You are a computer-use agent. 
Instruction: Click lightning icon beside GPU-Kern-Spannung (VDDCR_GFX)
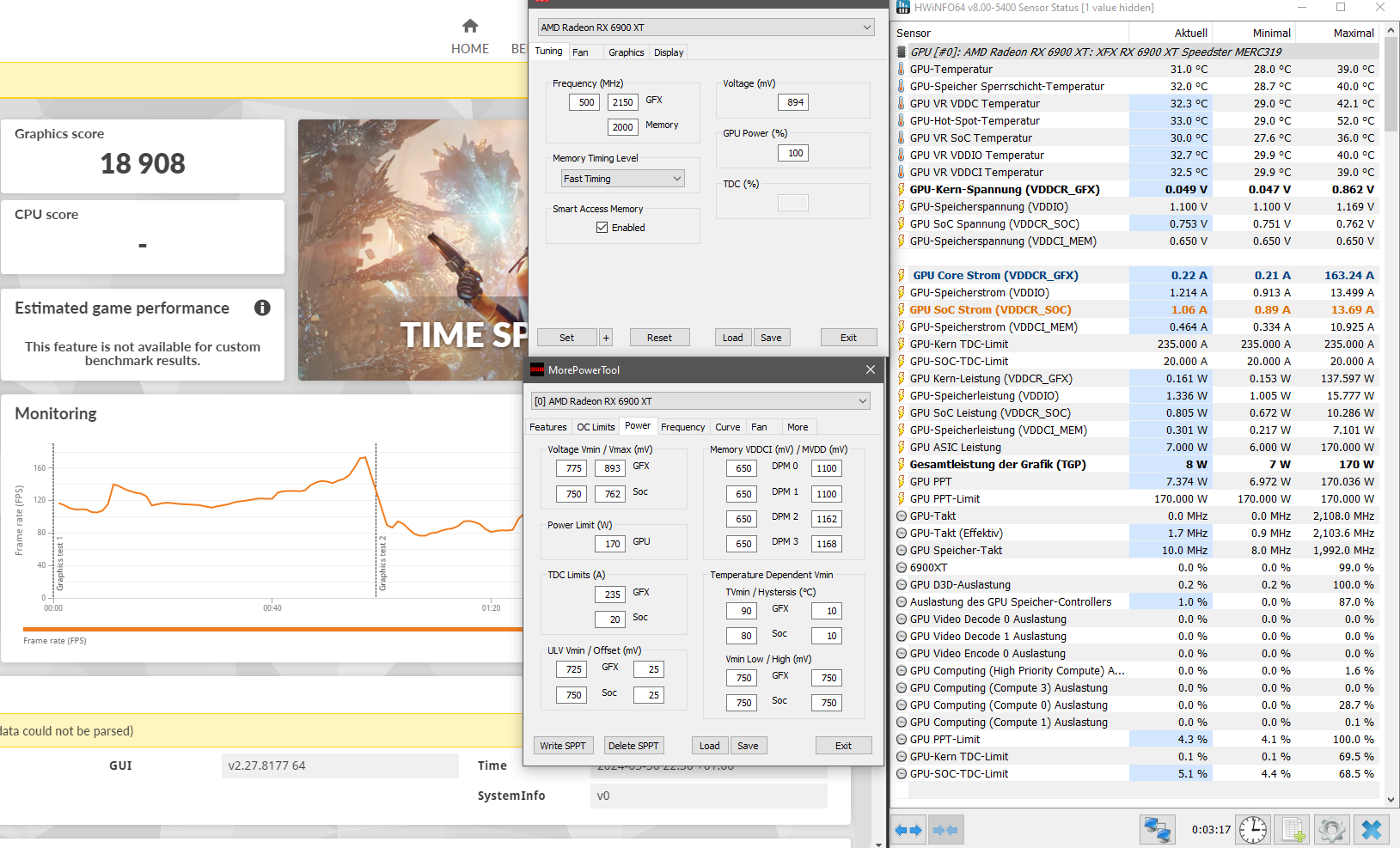click(x=902, y=189)
